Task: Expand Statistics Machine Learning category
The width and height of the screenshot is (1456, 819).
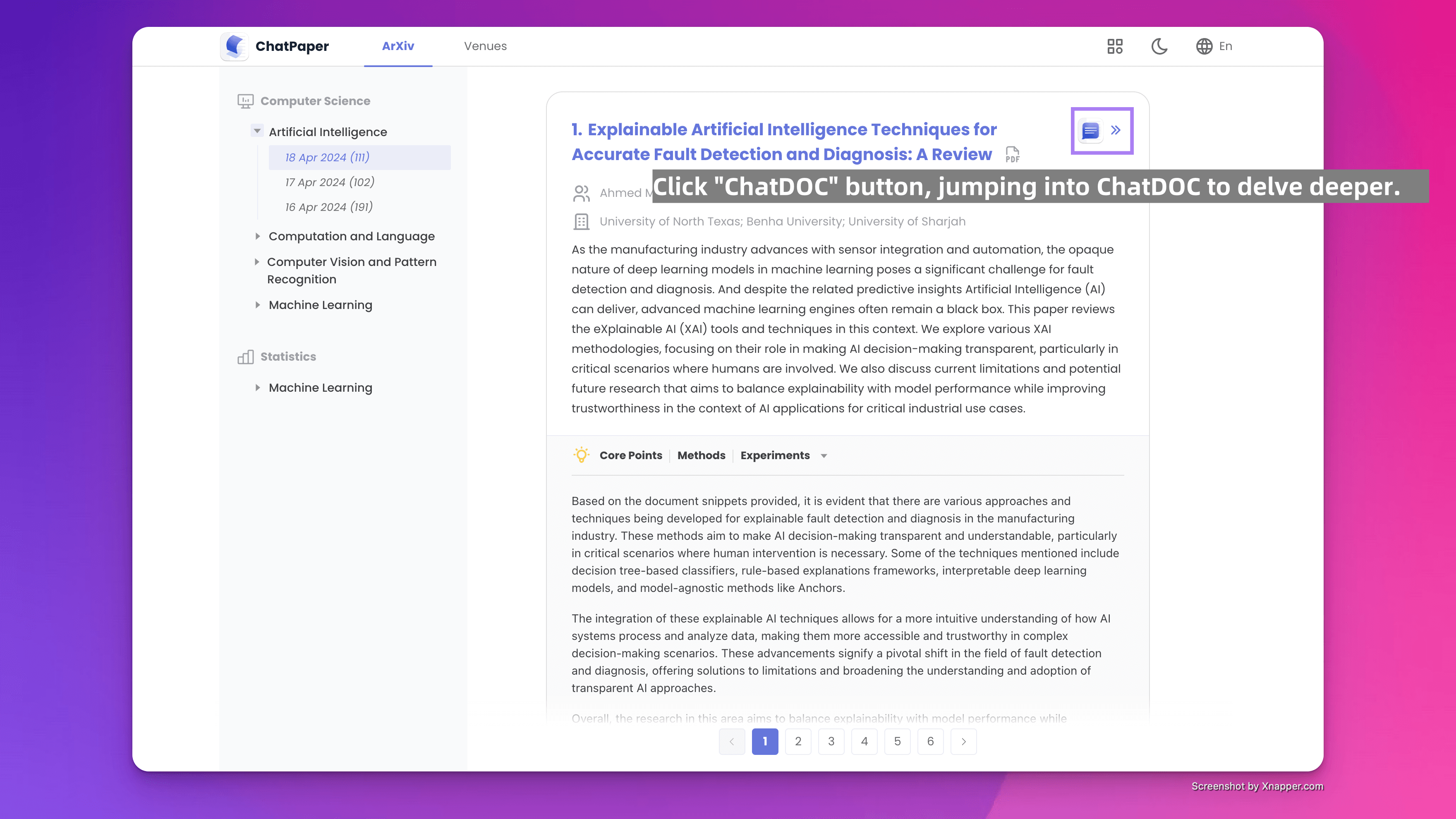Action: (257, 388)
